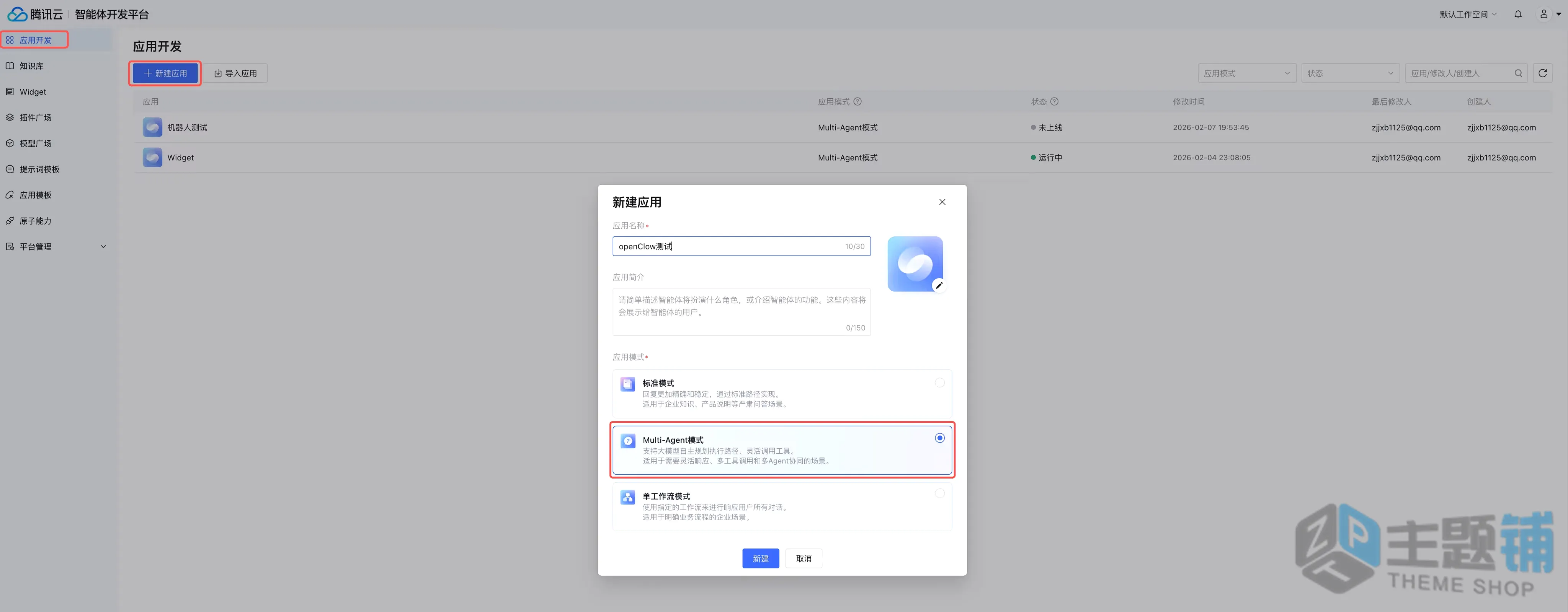Click 2026-02-07 19:53:45 timestamp
The image size is (1568, 612).
[x=1211, y=127]
